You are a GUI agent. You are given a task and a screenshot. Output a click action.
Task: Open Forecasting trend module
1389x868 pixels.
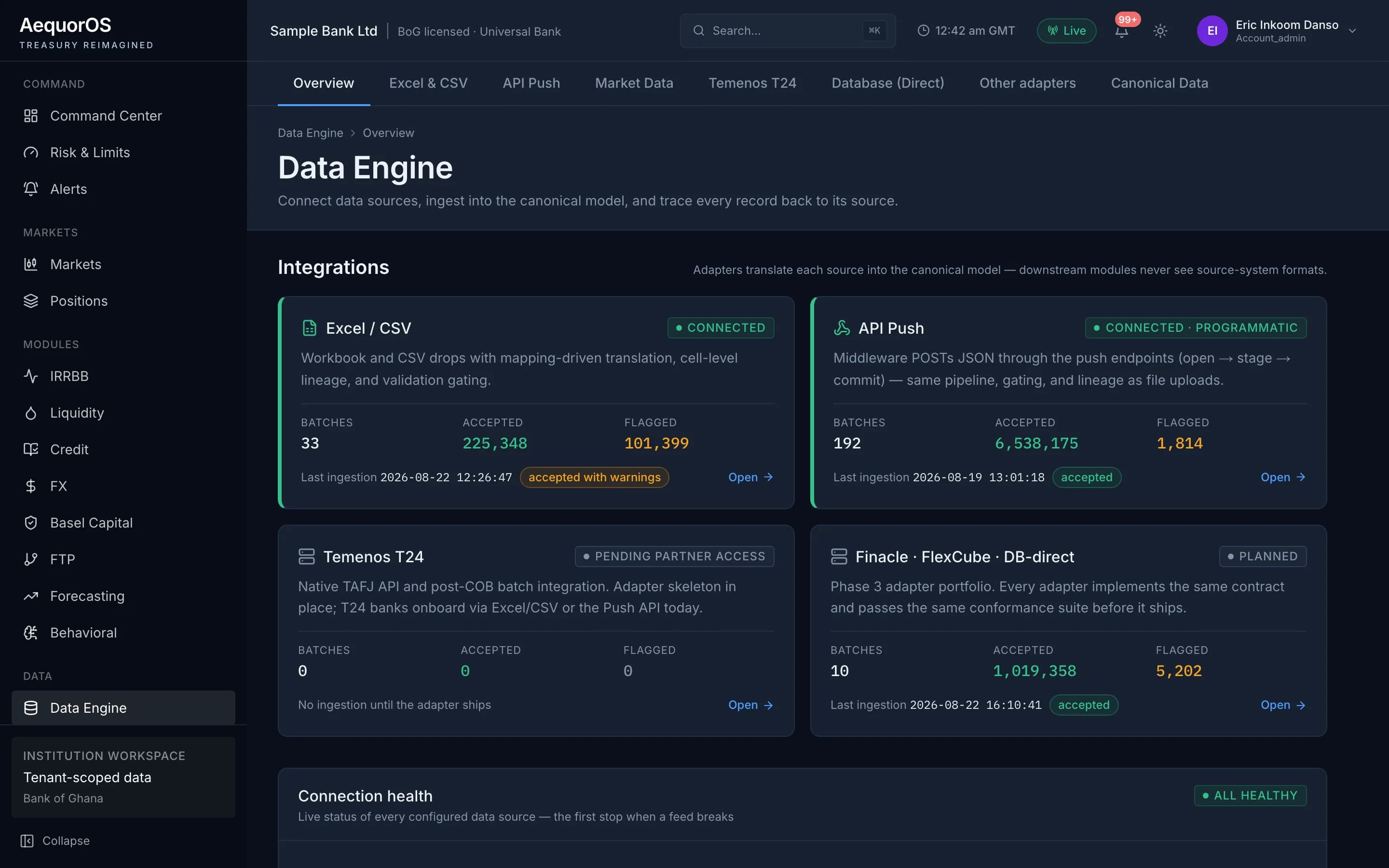[123, 596]
